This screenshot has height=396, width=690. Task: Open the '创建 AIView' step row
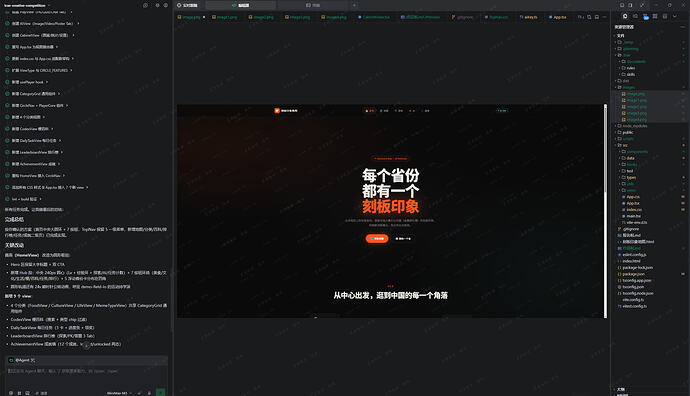click(42, 24)
